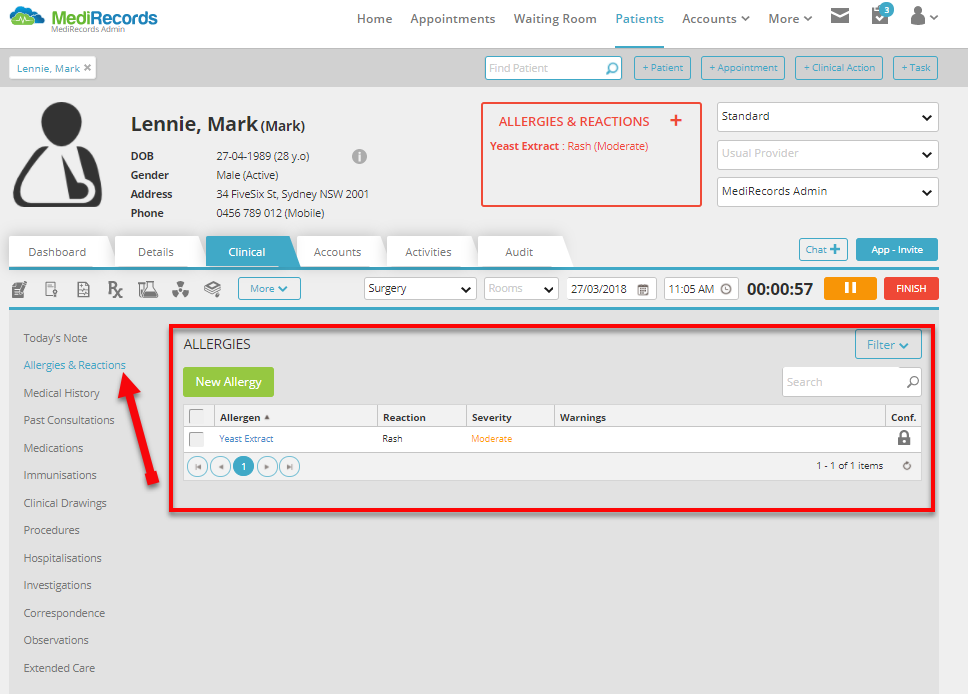Click the confidential lock icon for Yeast Extract

[904, 438]
